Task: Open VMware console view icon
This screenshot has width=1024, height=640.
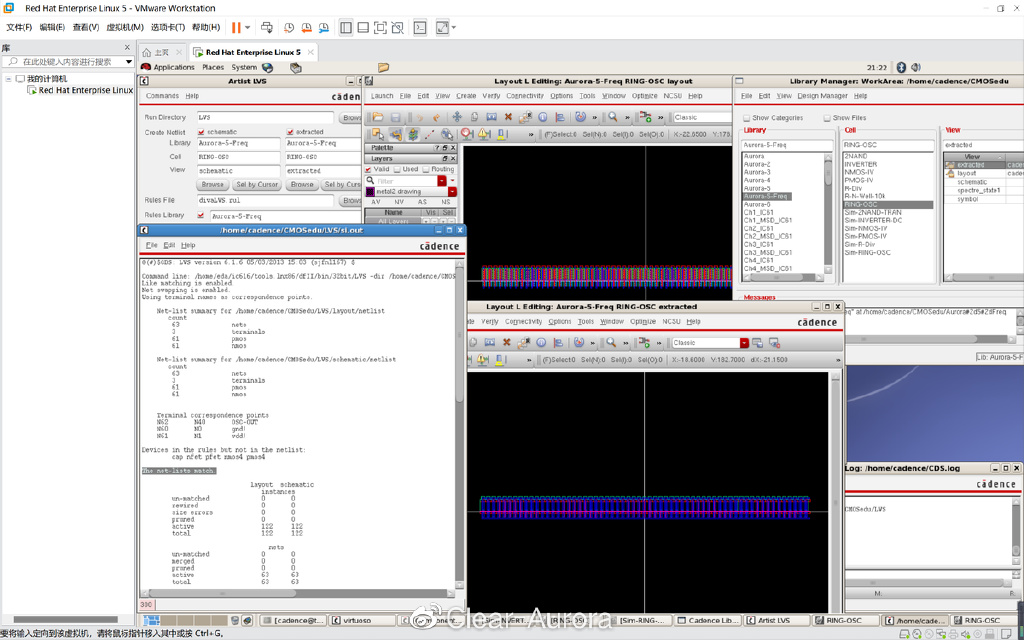Action: [x=421, y=27]
